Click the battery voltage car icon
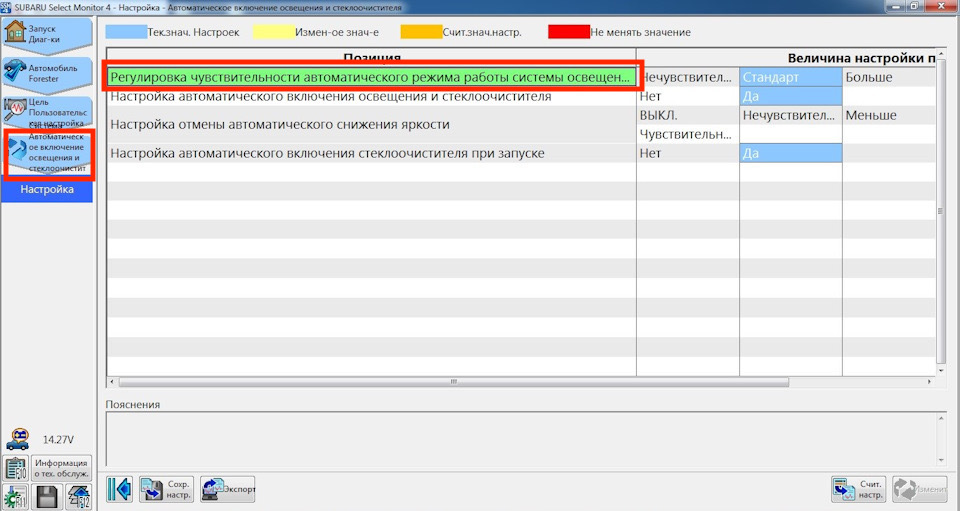This screenshot has width=960, height=511. [x=18, y=439]
